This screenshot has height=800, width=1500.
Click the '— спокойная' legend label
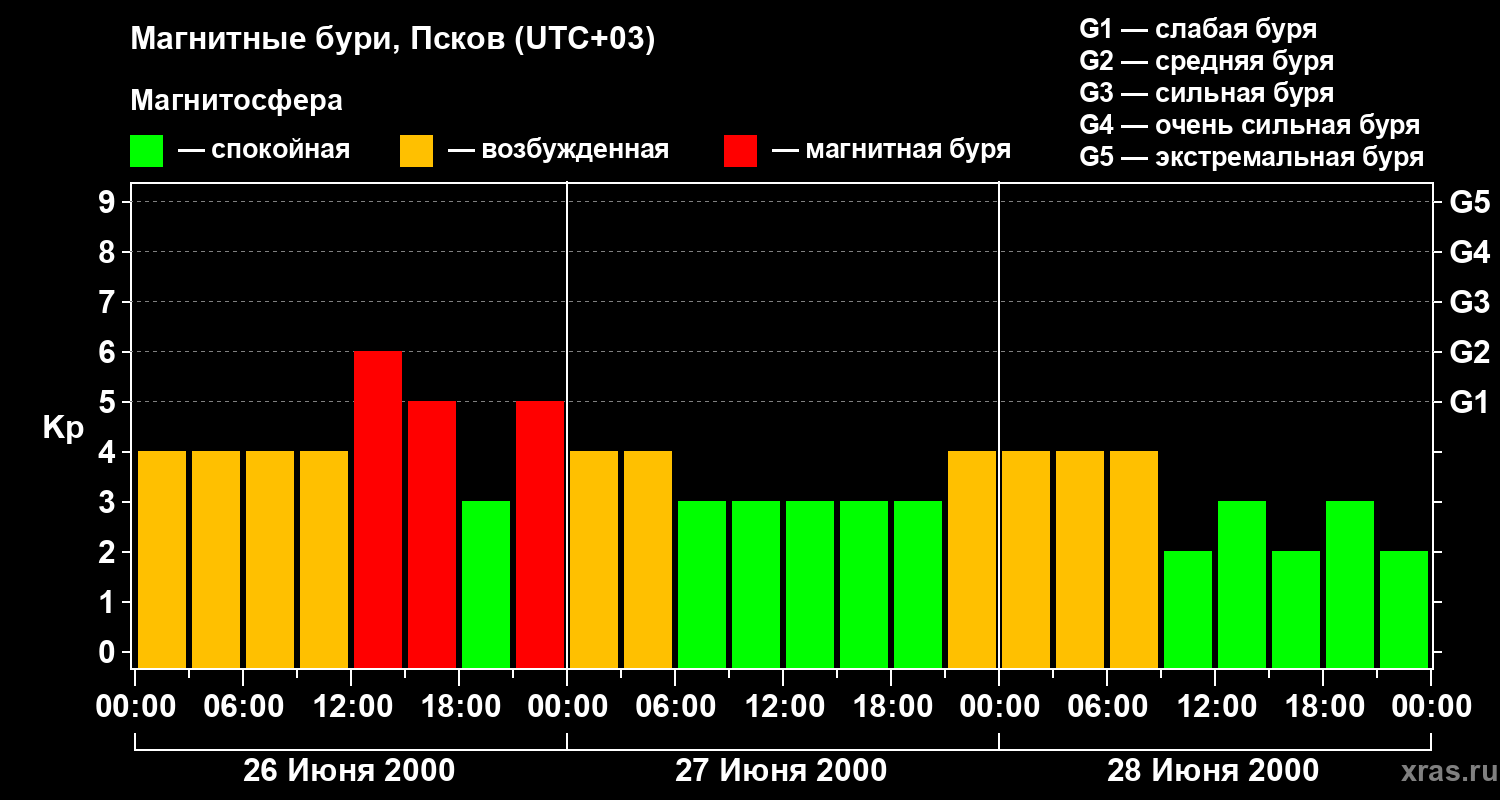click(x=264, y=150)
